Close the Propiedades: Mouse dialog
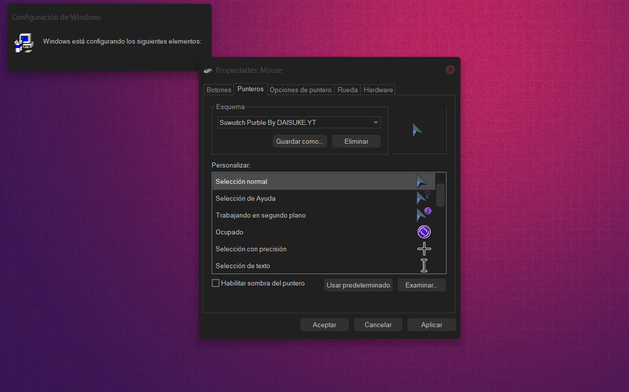Viewport: 629px width, 392px height. point(450,70)
